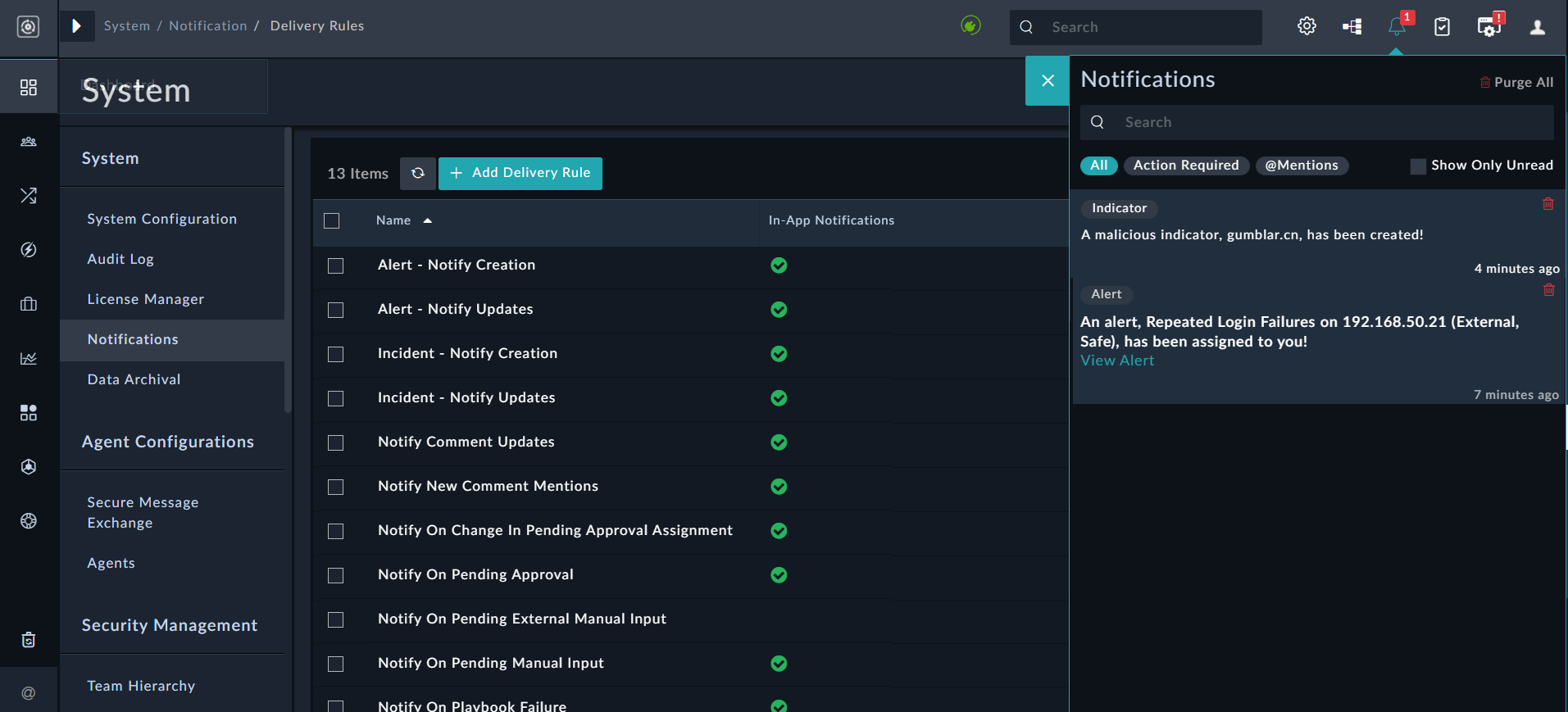Select Action Required filter
The height and width of the screenshot is (712, 1568).
[x=1186, y=166]
